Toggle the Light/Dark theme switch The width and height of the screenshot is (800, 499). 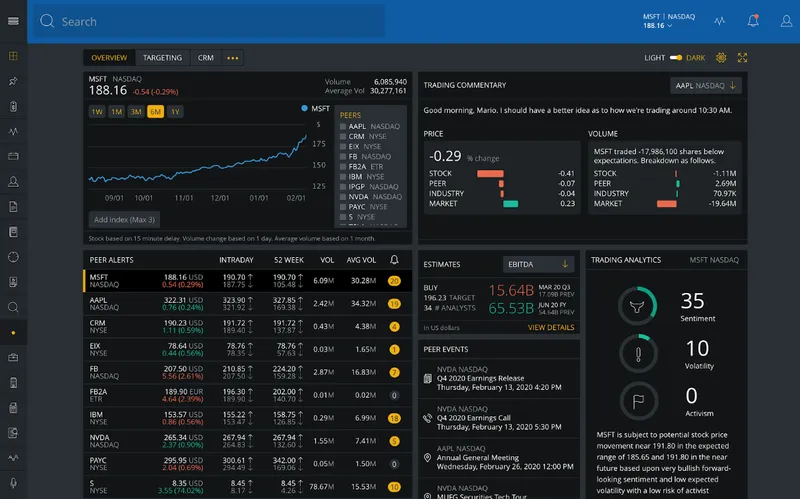[x=676, y=58]
